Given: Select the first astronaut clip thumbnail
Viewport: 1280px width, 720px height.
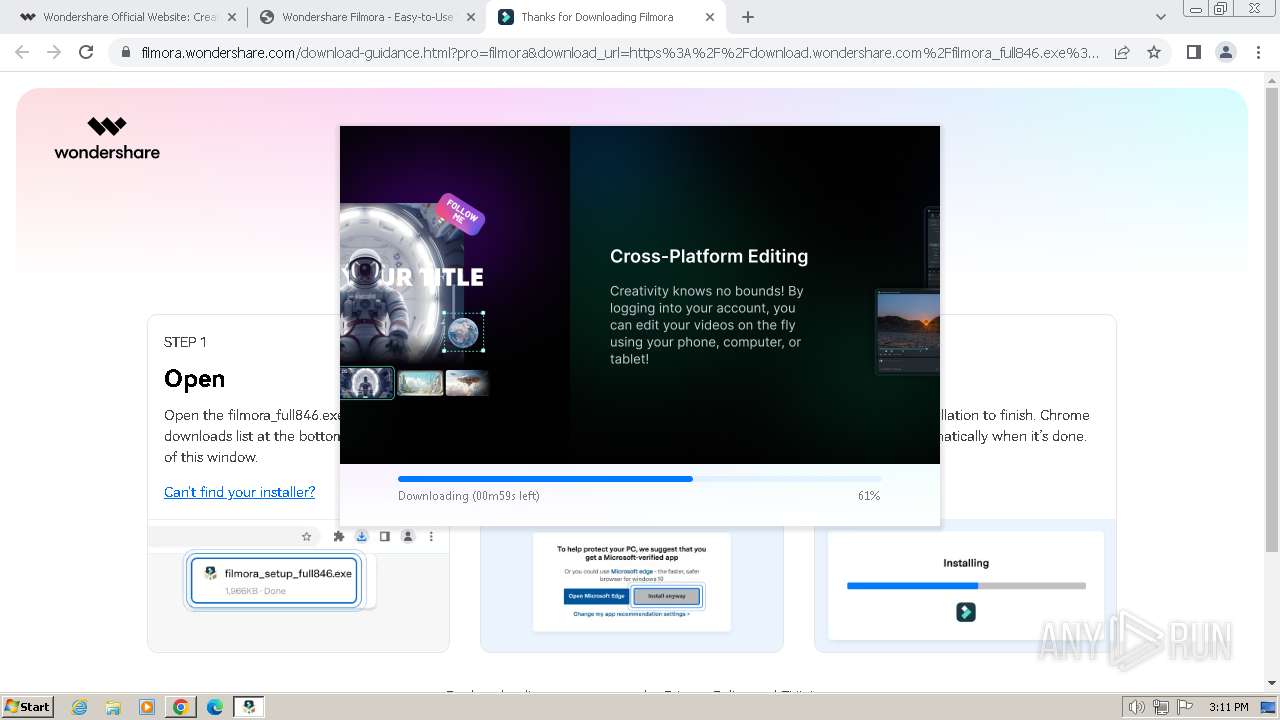Looking at the screenshot, I should [367, 383].
